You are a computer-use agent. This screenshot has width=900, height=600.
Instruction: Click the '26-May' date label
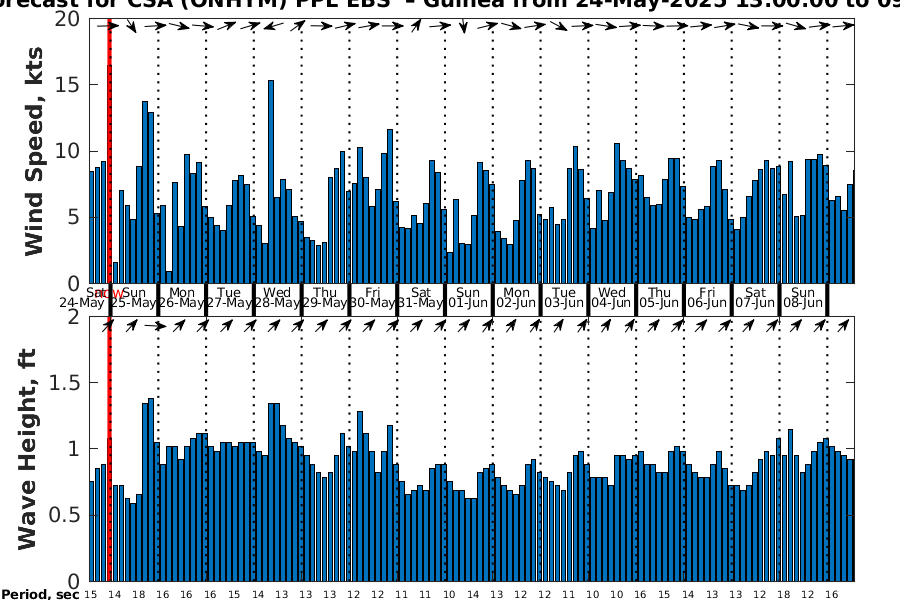pyautogui.click(x=181, y=303)
